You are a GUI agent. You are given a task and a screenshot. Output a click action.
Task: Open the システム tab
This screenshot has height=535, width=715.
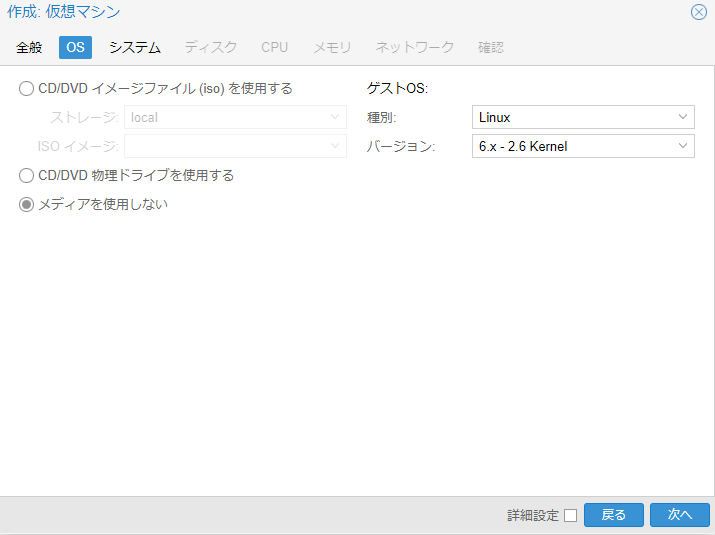pyautogui.click(x=135, y=47)
